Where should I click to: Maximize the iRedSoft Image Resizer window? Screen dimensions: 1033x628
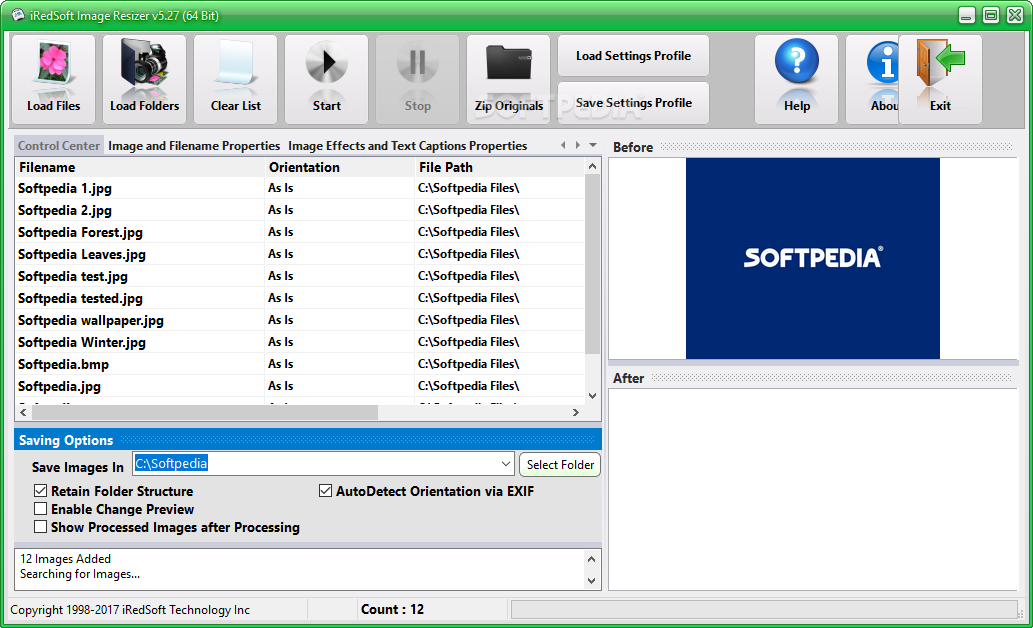[x=990, y=15]
